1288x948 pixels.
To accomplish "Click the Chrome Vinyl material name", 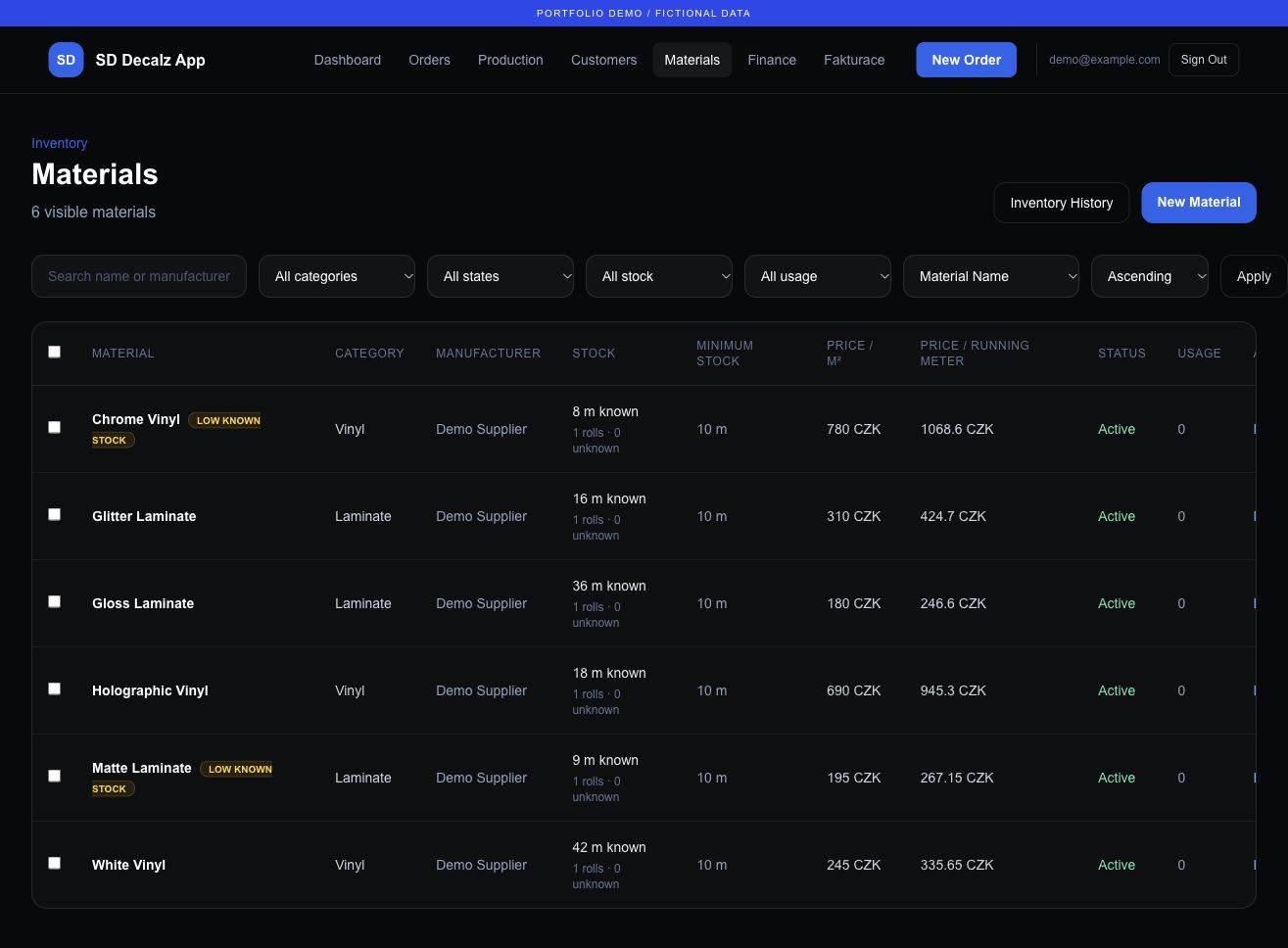I will tap(136, 419).
